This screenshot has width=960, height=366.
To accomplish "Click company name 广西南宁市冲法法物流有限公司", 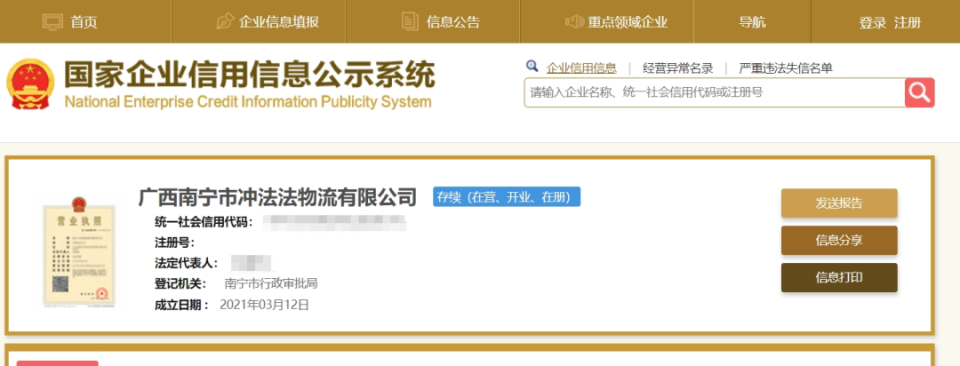I will 278,197.
